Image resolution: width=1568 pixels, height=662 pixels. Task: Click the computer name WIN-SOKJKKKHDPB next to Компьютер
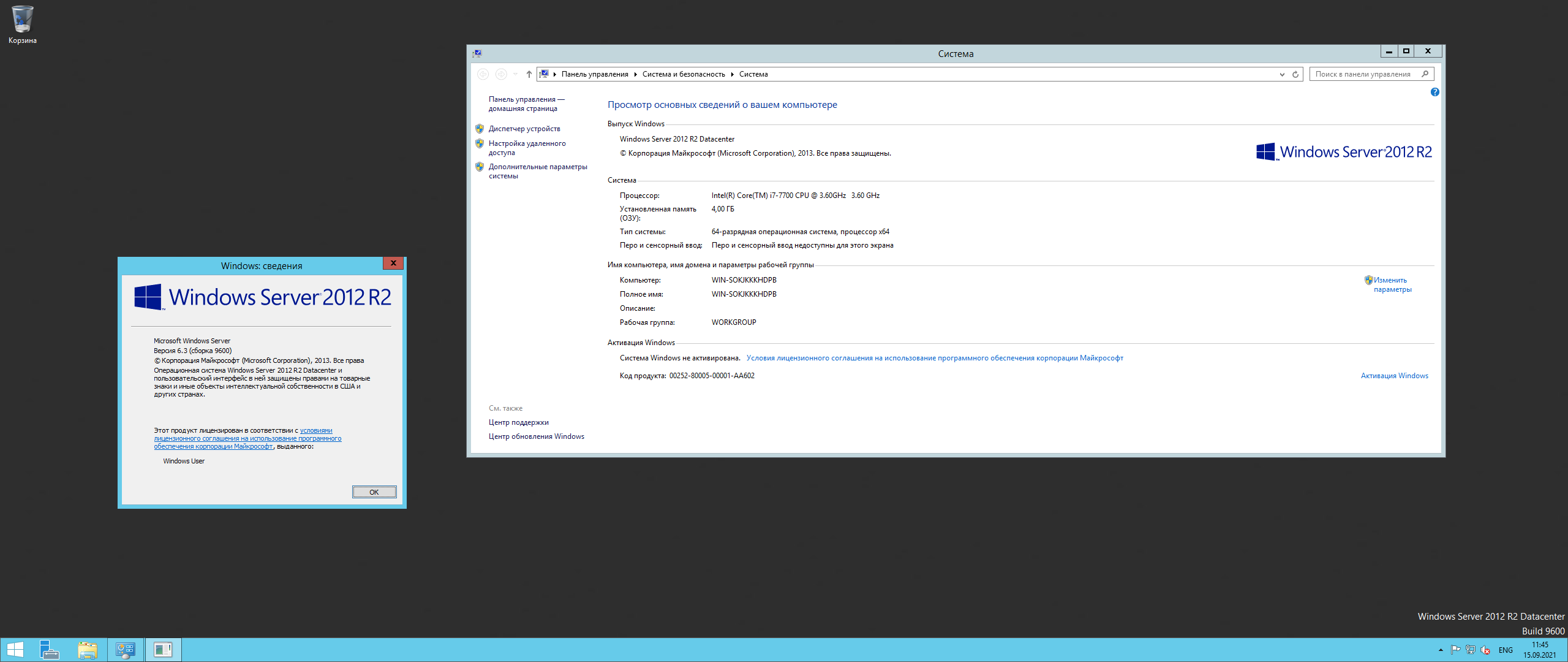(x=744, y=280)
